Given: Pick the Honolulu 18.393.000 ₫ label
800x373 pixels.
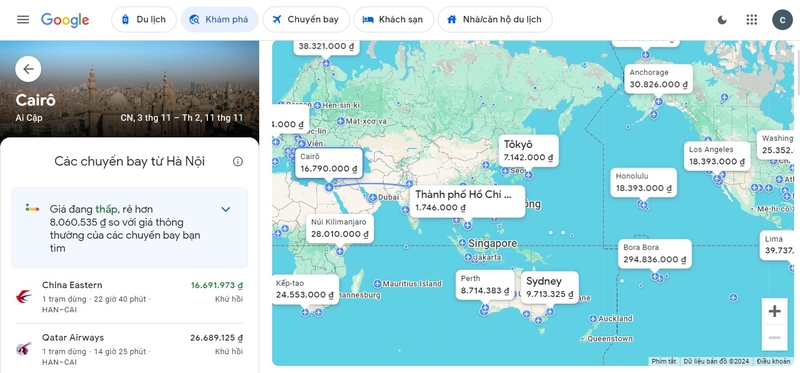Looking at the screenshot, I should (644, 183).
